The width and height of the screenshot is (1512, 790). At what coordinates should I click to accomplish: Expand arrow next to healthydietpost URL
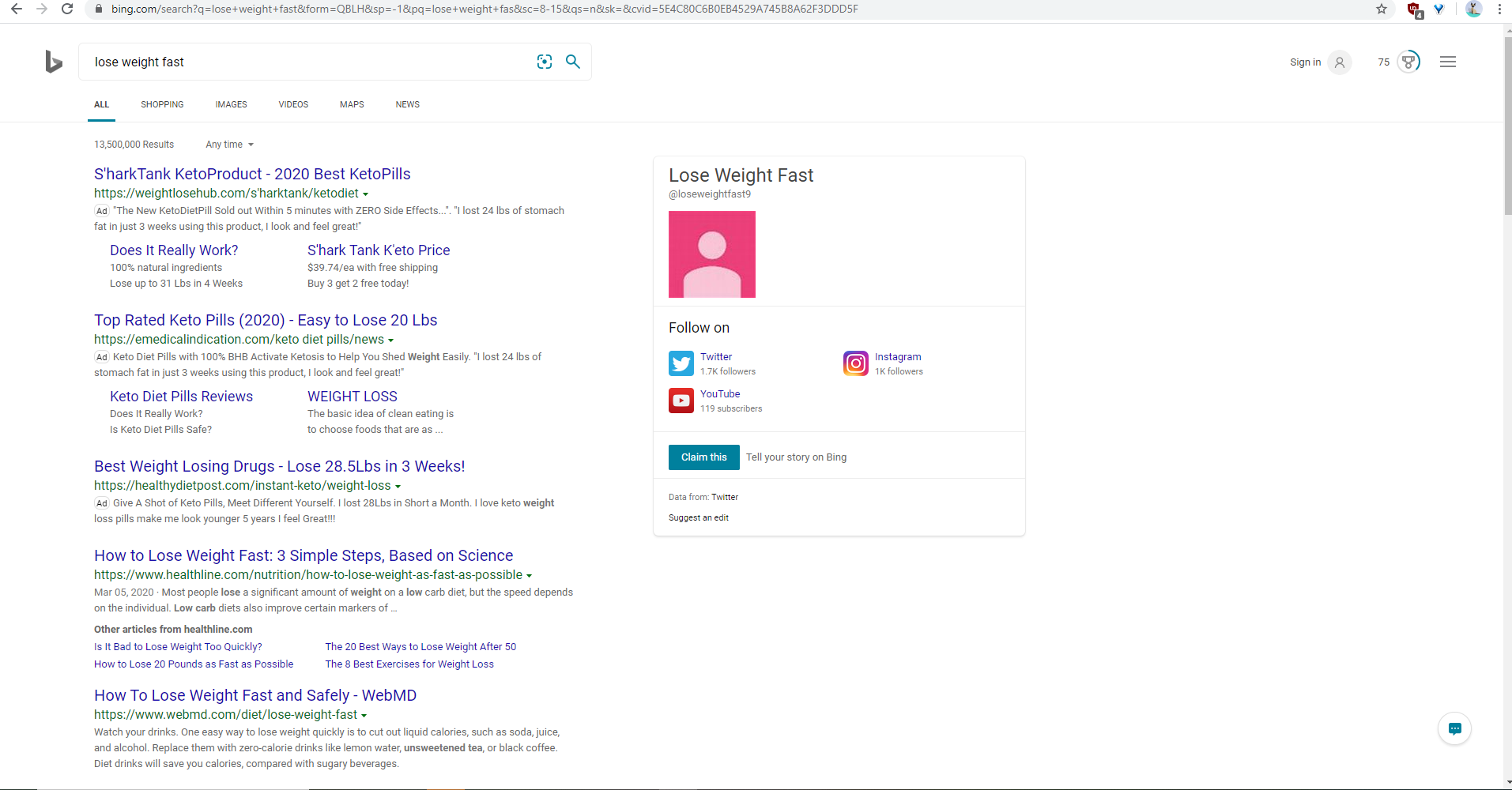pos(398,487)
